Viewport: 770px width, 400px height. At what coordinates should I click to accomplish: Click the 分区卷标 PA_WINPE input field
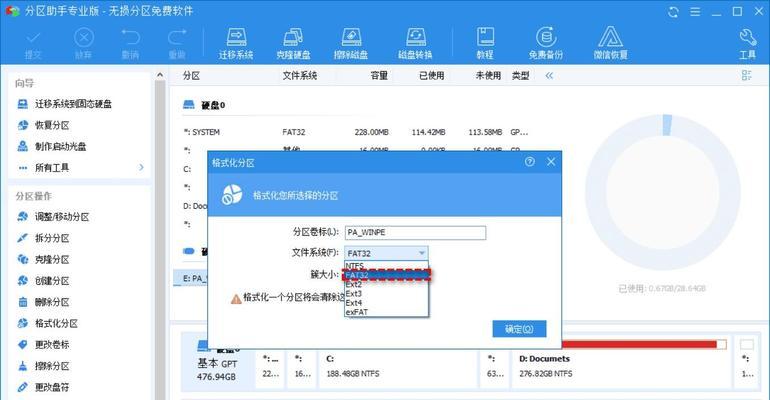click(x=415, y=232)
